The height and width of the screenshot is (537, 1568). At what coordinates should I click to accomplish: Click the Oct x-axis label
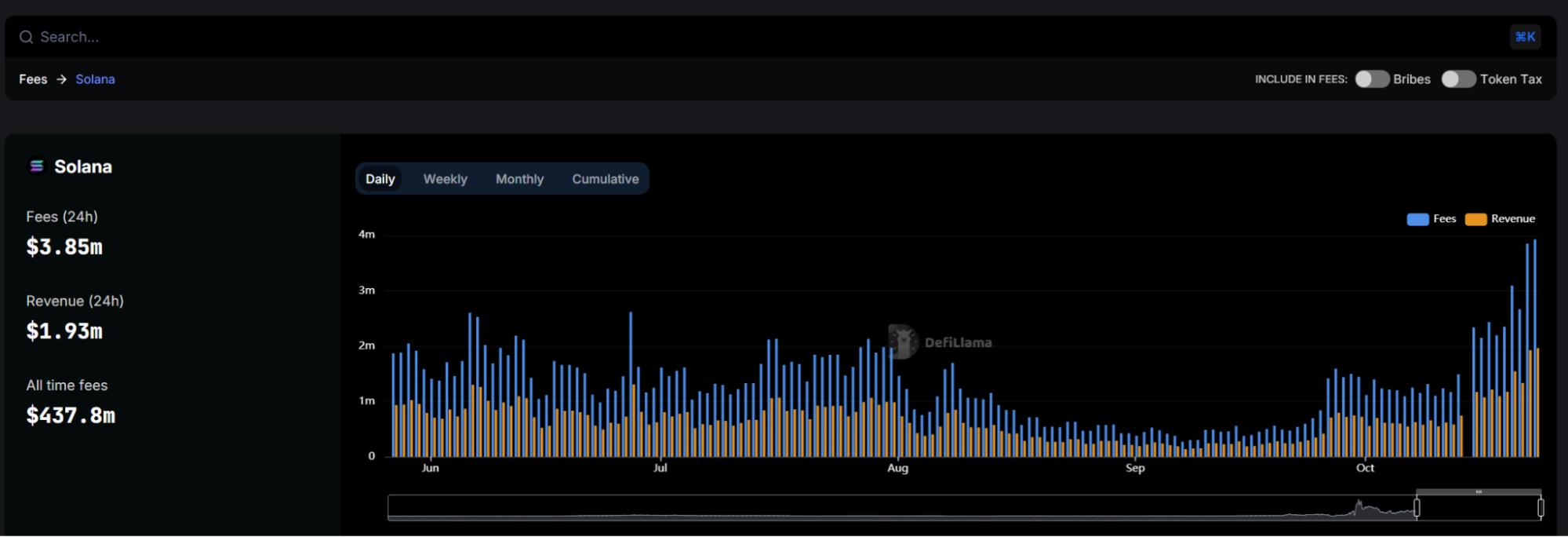1365,468
